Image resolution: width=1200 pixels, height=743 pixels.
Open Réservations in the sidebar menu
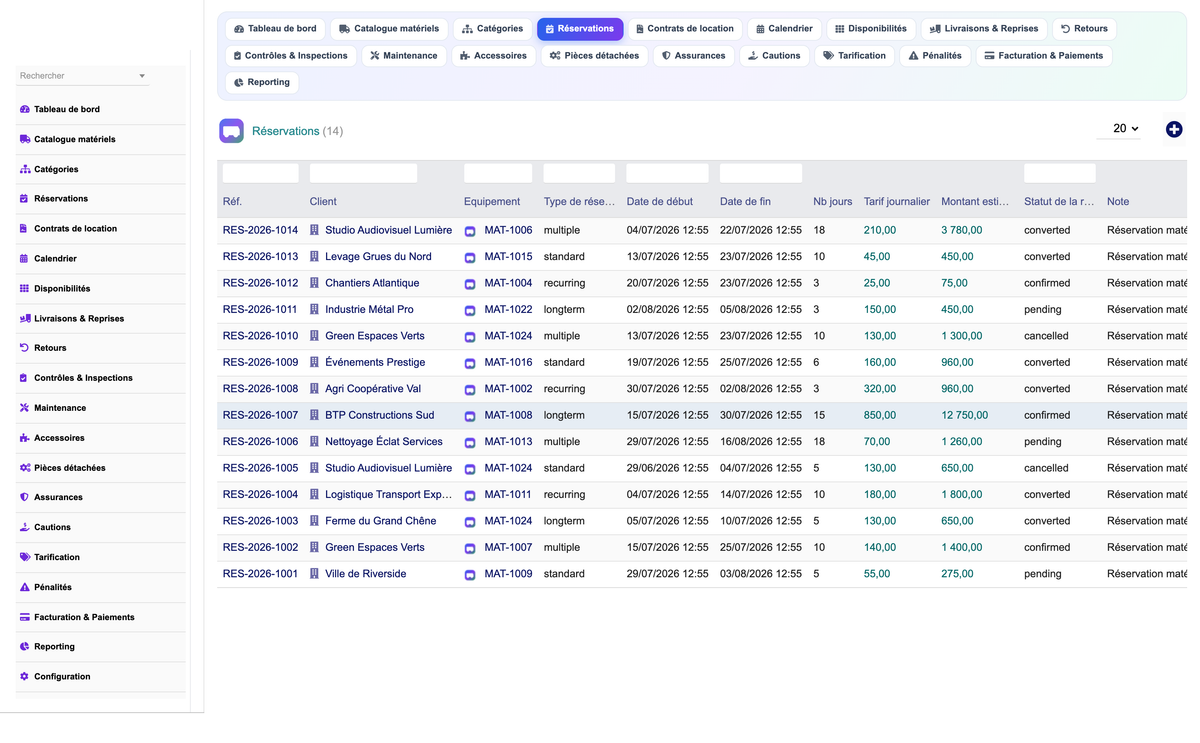(61, 199)
